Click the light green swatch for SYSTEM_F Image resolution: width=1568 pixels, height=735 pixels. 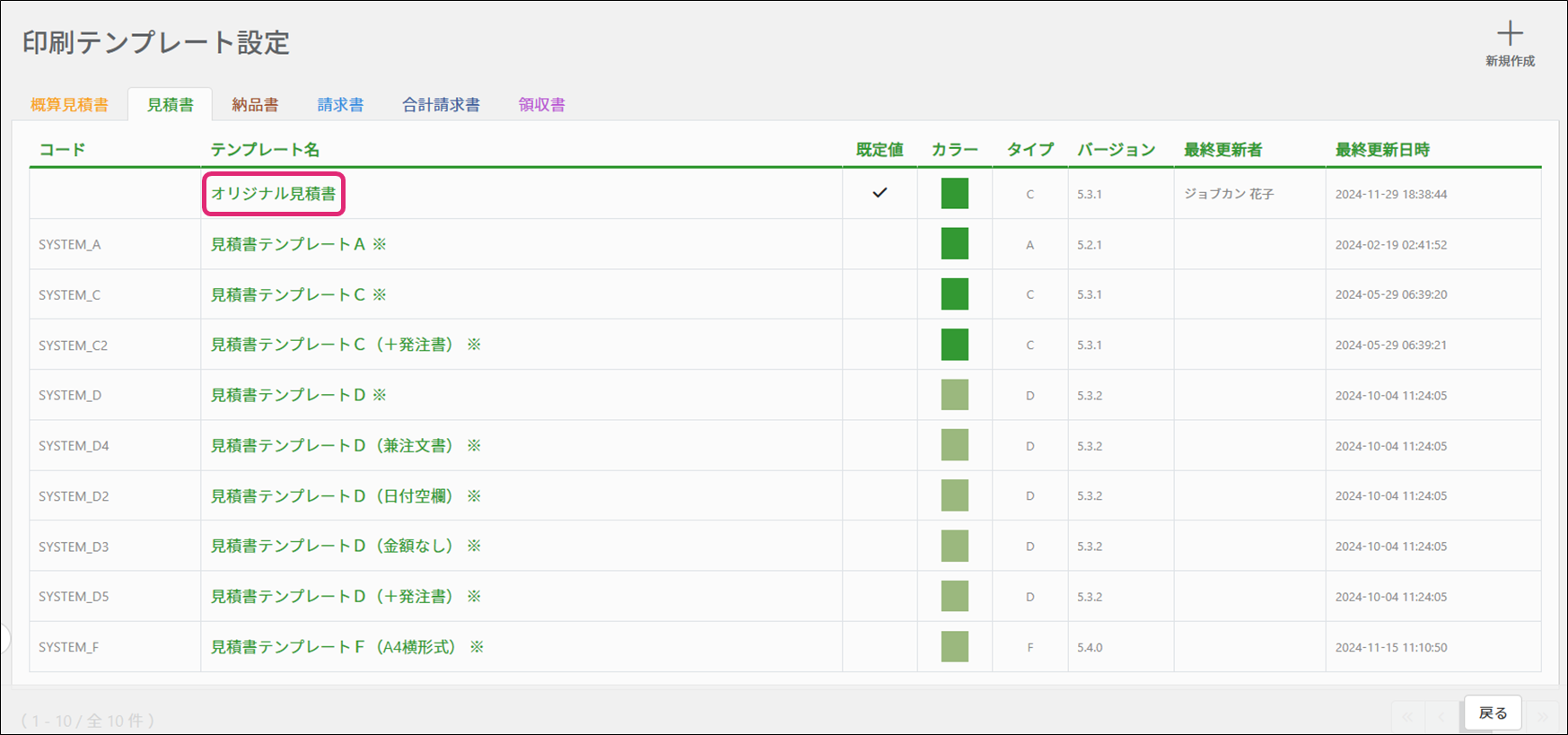point(954,647)
